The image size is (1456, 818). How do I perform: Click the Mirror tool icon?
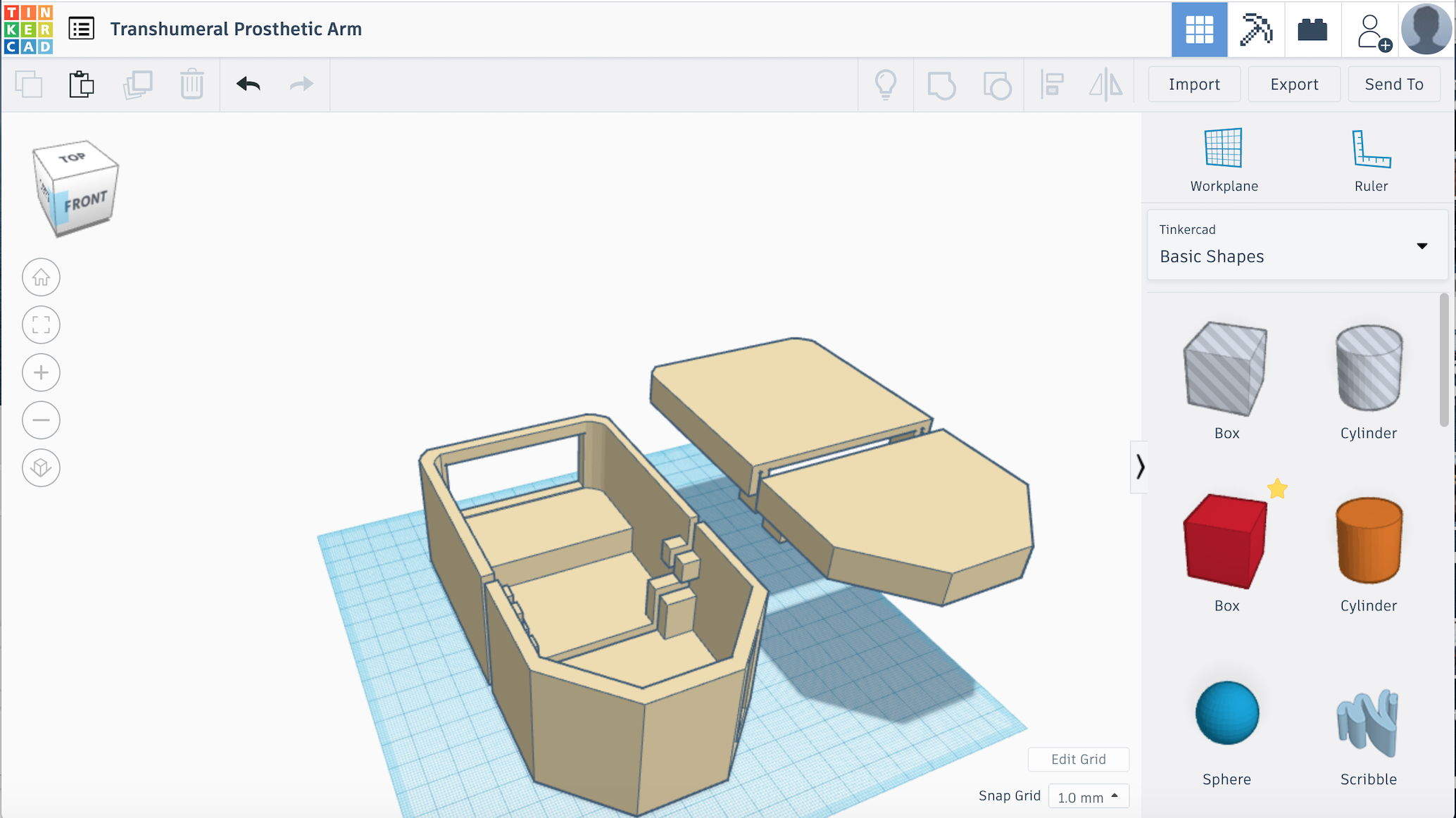click(1106, 84)
